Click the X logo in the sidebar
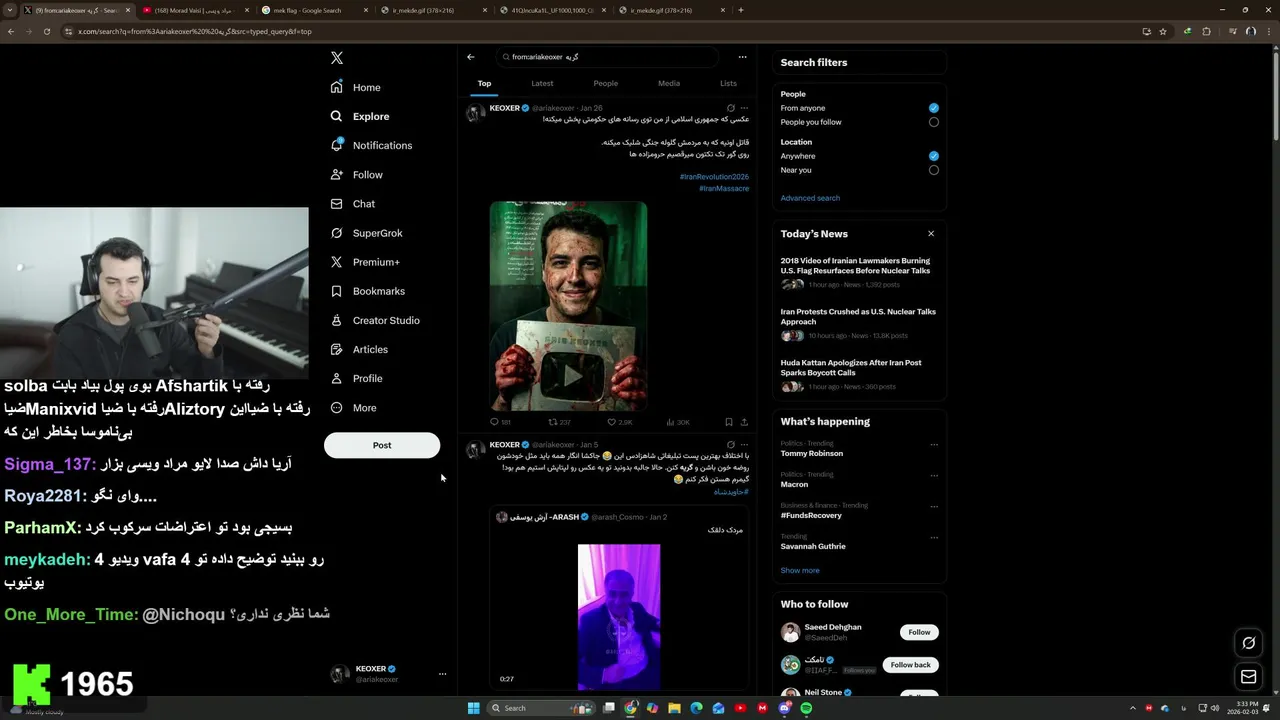1280x720 pixels. [337, 58]
